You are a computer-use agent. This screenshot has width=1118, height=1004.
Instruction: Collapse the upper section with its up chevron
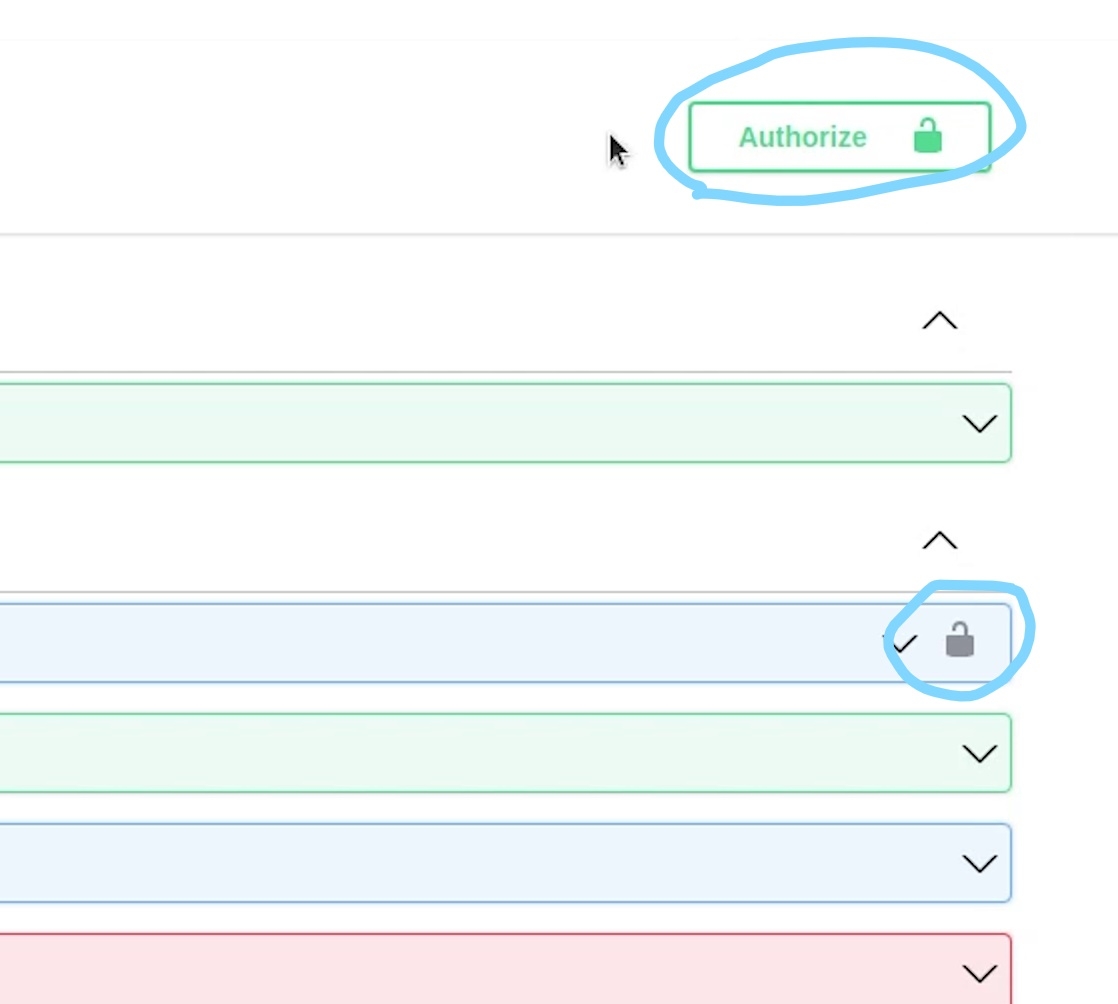click(x=939, y=321)
